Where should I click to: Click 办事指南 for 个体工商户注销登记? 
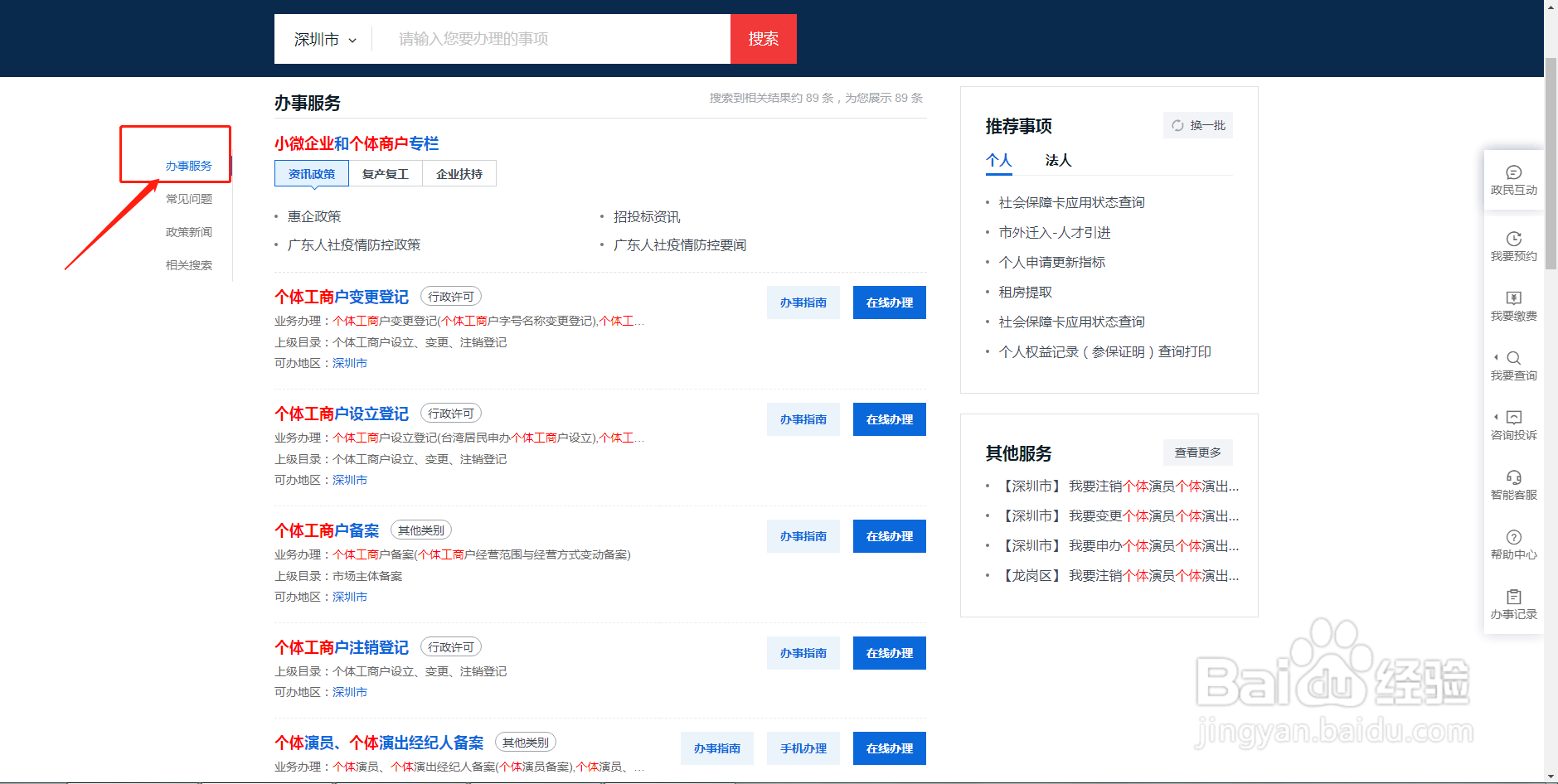click(x=803, y=653)
